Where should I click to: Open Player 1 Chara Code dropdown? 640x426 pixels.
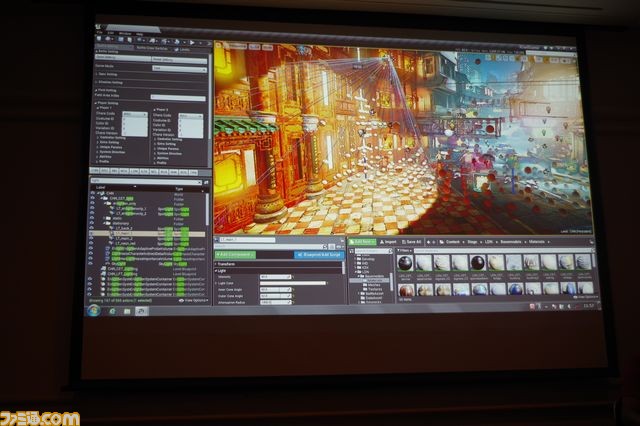[135, 115]
